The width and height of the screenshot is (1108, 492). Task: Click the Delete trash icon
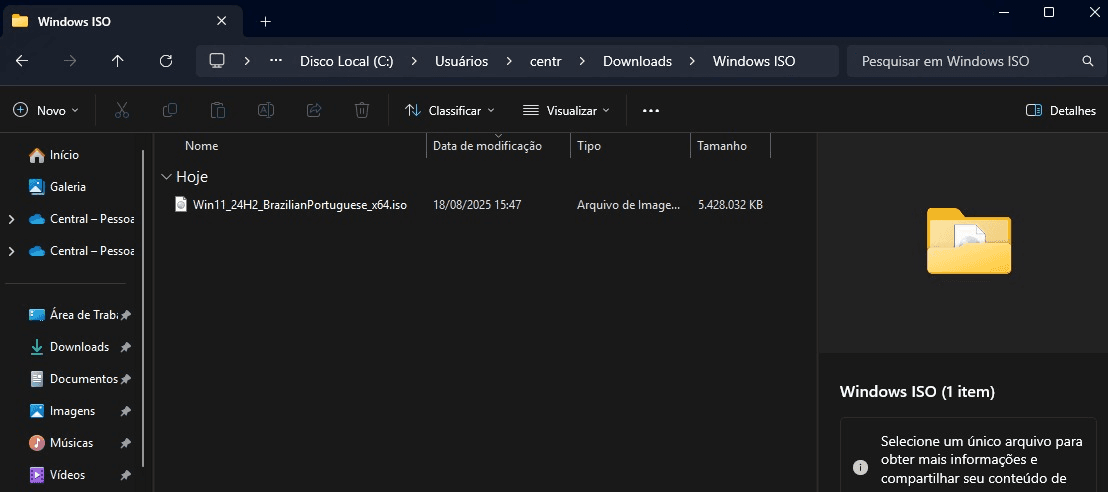click(362, 110)
